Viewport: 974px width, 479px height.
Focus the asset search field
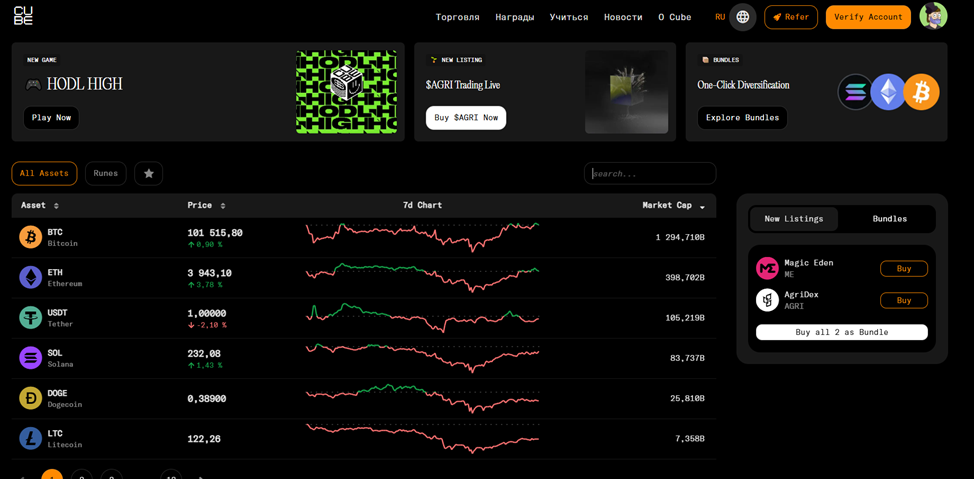pos(650,173)
